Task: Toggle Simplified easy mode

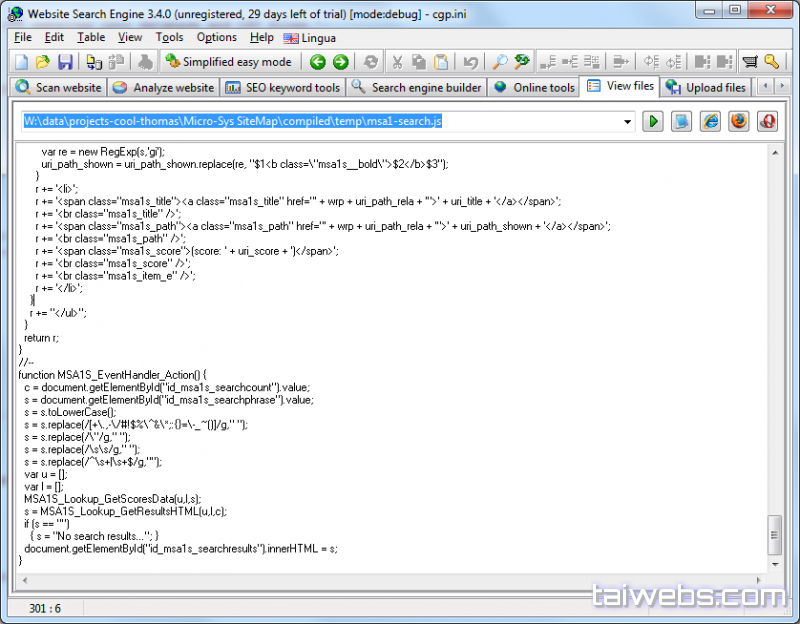Action: [x=229, y=62]
